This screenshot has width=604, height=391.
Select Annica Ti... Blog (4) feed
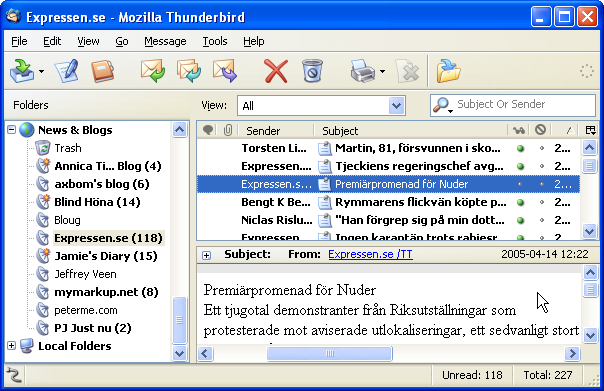[x=108, y=166]
